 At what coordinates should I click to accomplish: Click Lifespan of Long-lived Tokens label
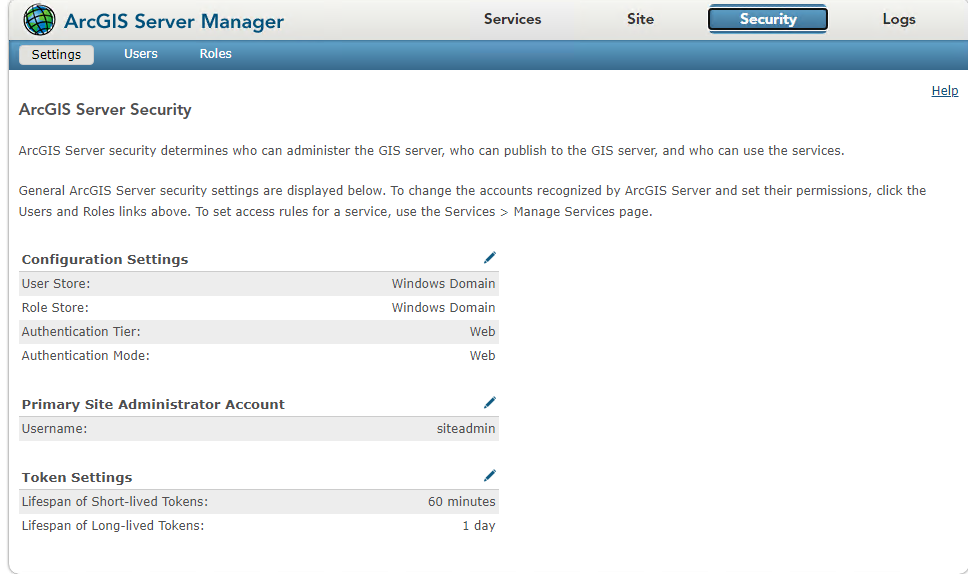pyautogui.click(x=113, y=525)
